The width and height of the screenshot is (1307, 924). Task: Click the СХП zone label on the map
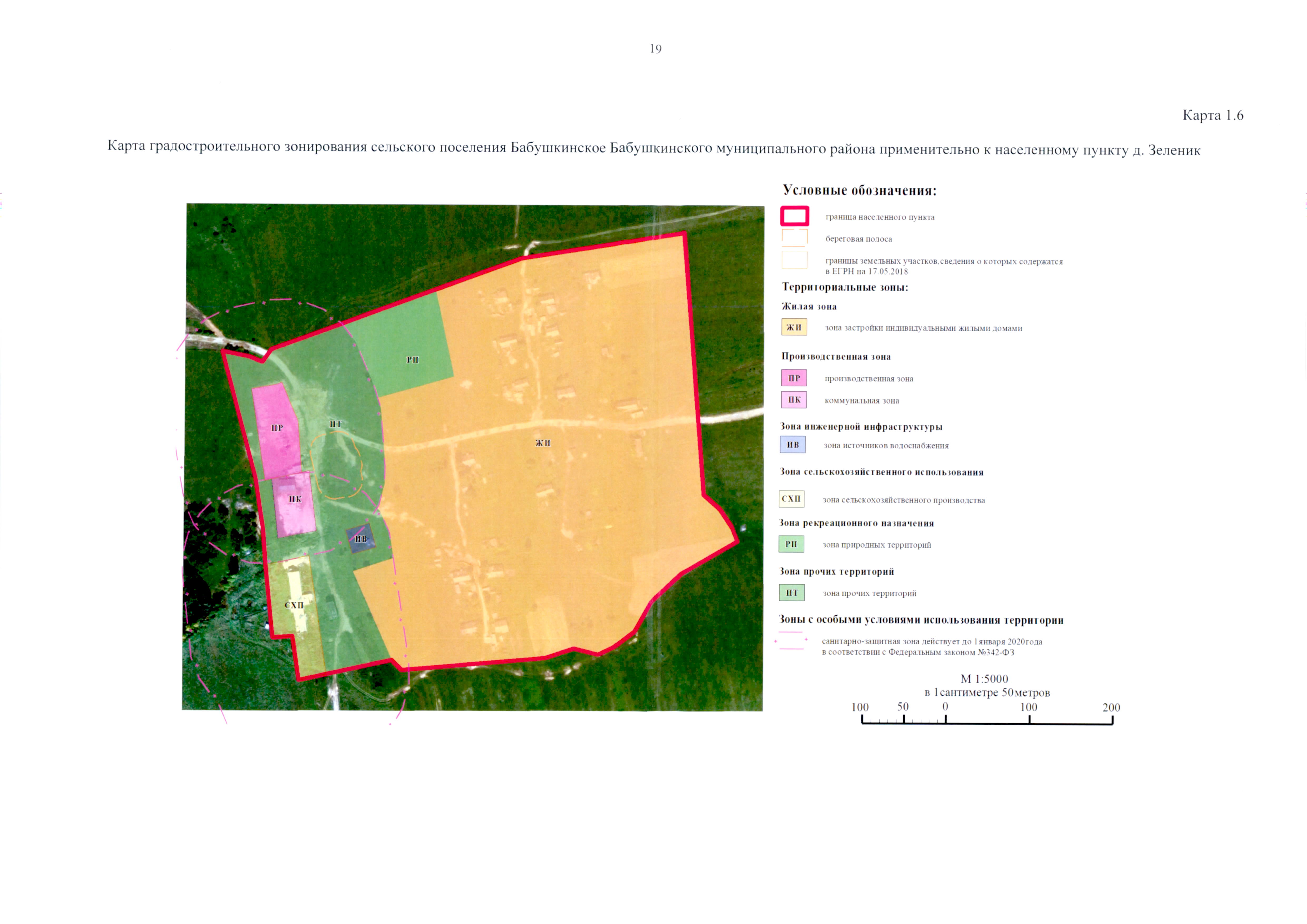[x=294, y=605]
